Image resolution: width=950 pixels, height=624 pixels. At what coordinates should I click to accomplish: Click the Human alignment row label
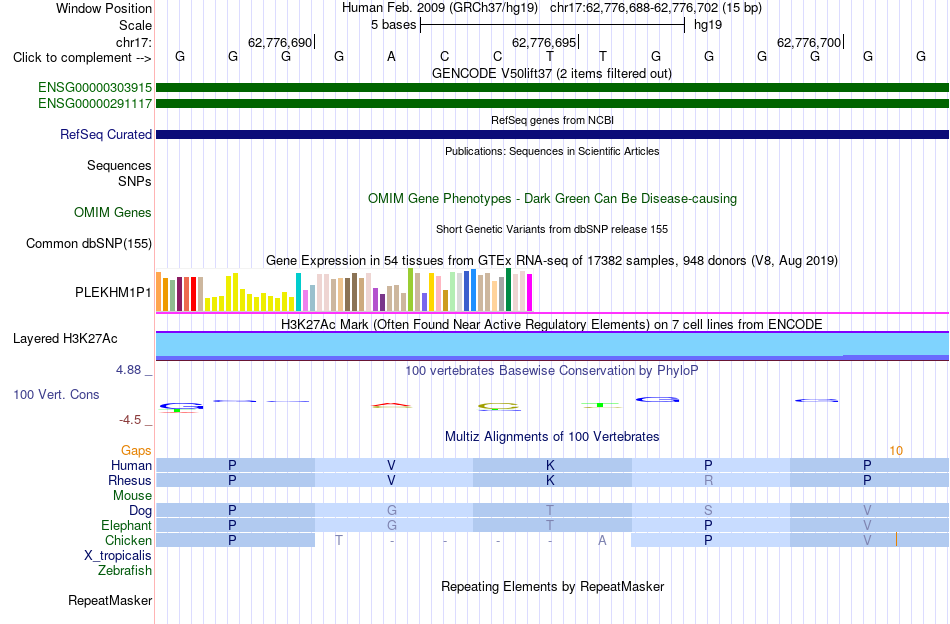131,465
